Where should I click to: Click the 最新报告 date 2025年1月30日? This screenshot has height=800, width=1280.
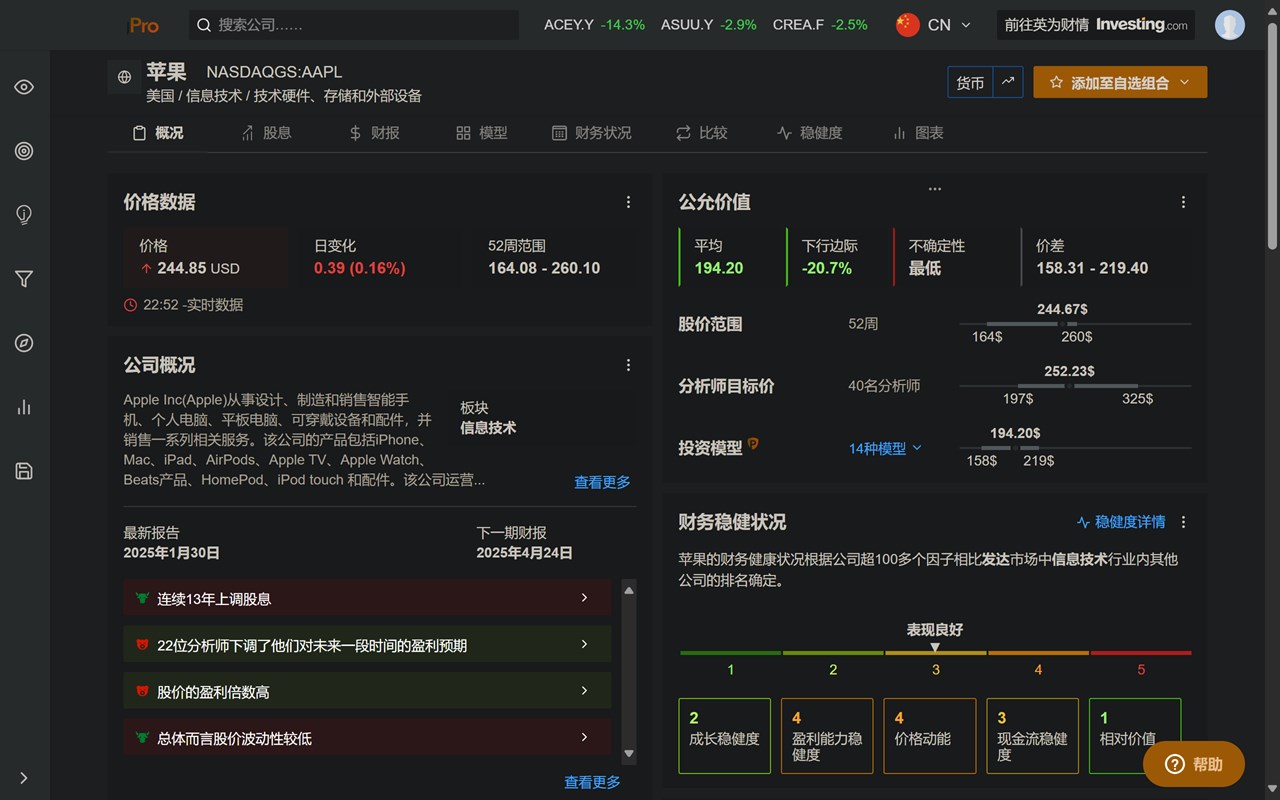[172, 553]
